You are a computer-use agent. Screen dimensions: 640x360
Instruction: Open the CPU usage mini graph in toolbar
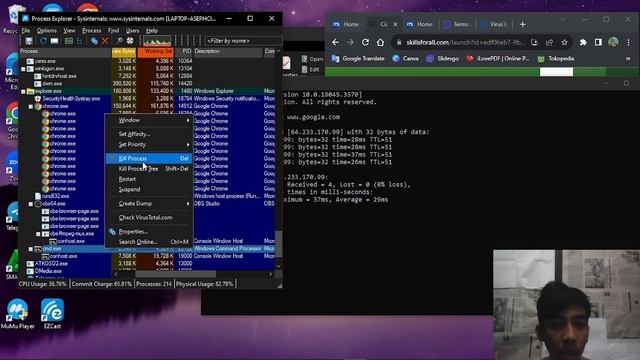157,41
